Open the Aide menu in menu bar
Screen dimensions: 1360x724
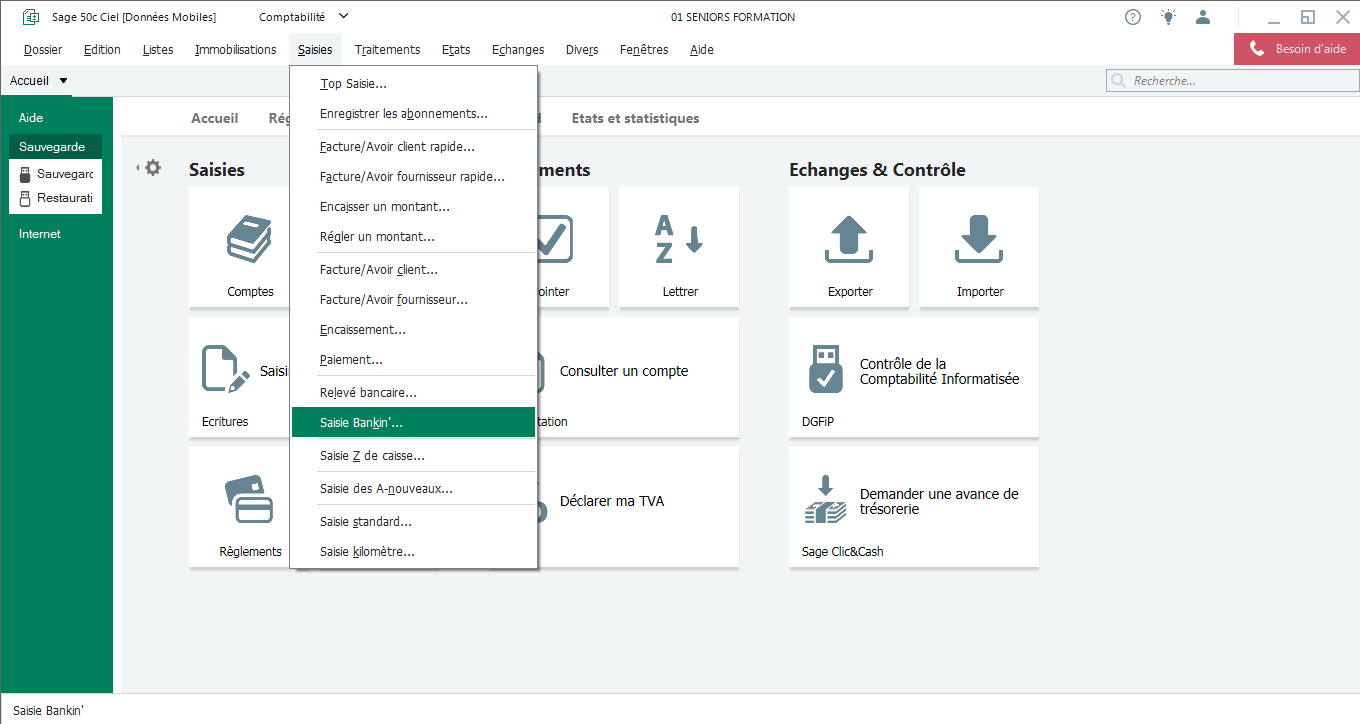[x=702, y=49]
